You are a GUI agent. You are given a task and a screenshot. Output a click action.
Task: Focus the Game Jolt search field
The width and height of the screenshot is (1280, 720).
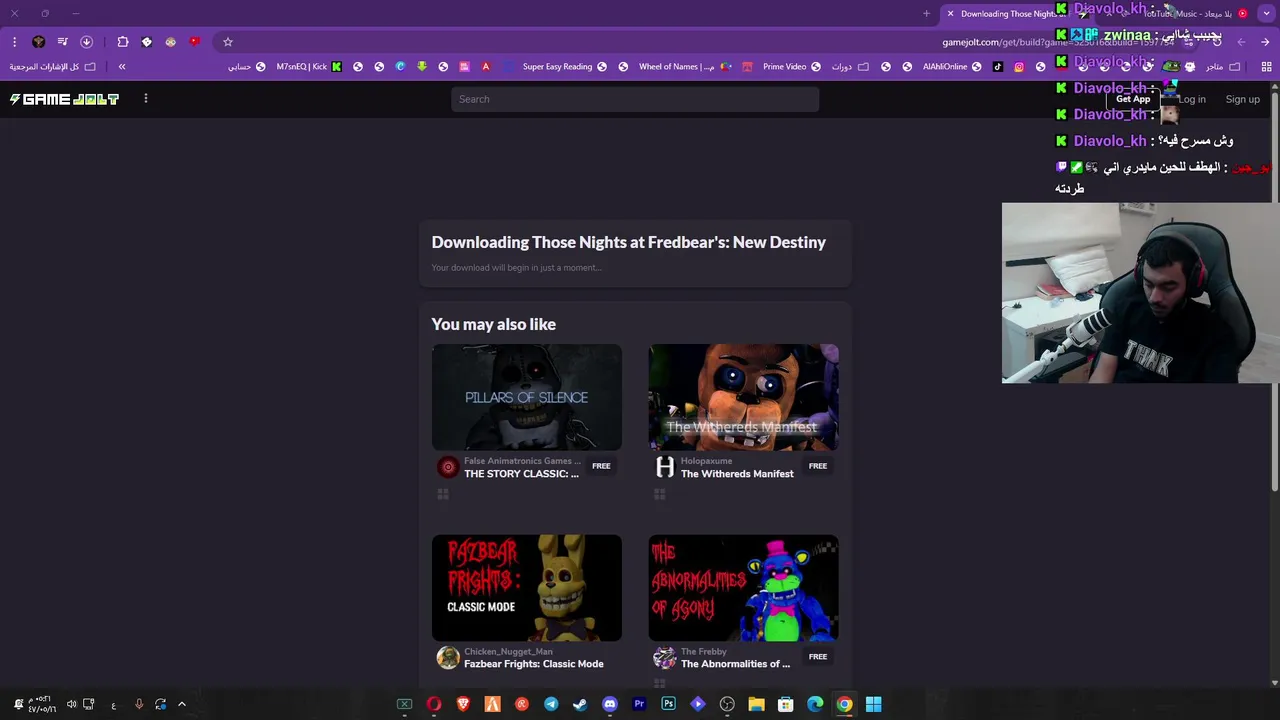pyautogui.click(x=635, y=99)
